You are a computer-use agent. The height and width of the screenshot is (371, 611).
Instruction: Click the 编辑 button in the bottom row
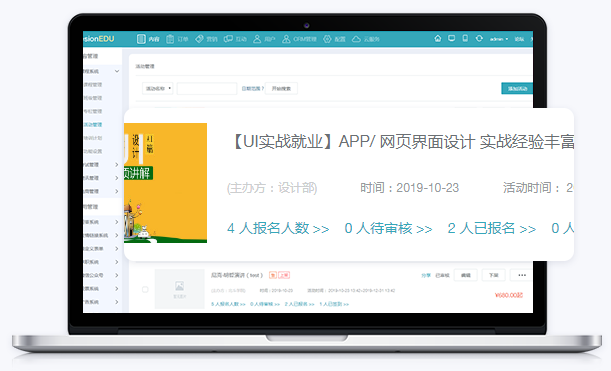[x=466, y=275]
